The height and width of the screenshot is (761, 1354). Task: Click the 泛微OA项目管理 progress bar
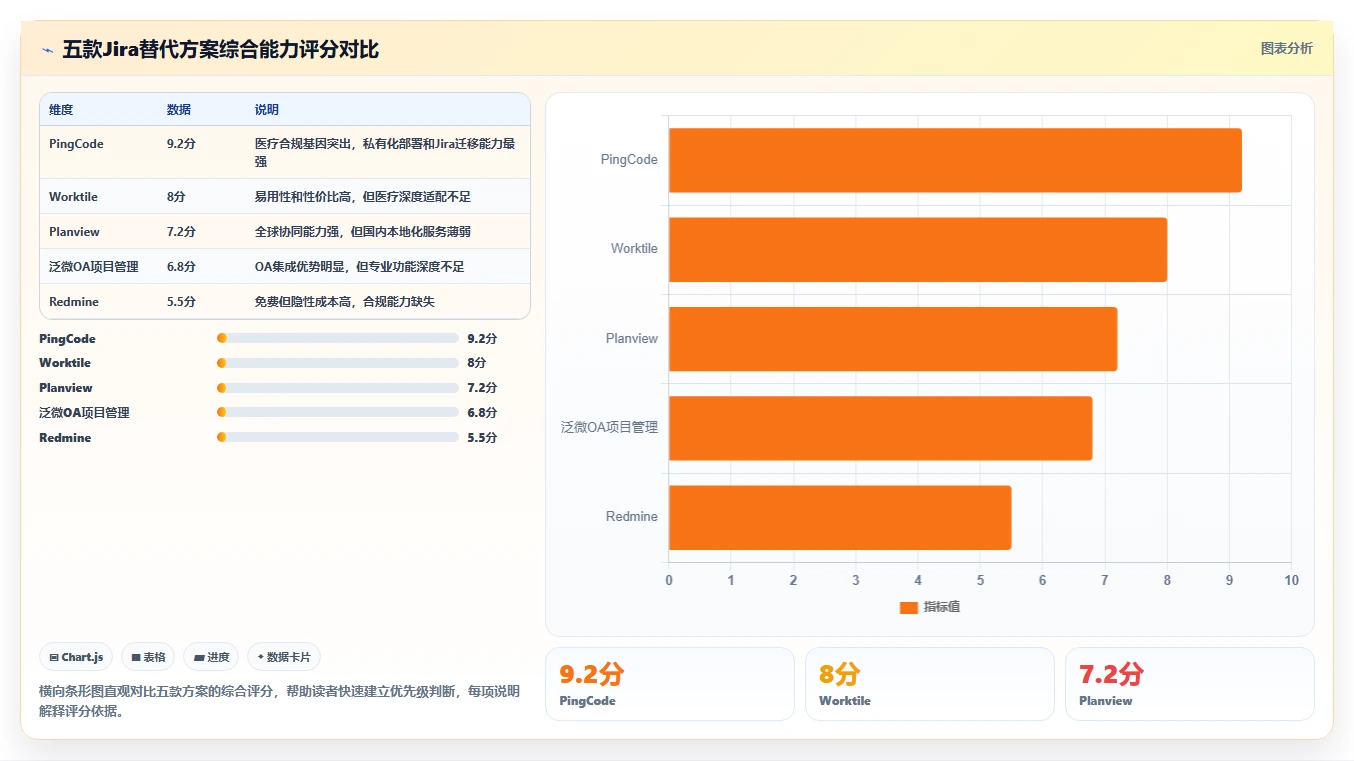point(337,412)
